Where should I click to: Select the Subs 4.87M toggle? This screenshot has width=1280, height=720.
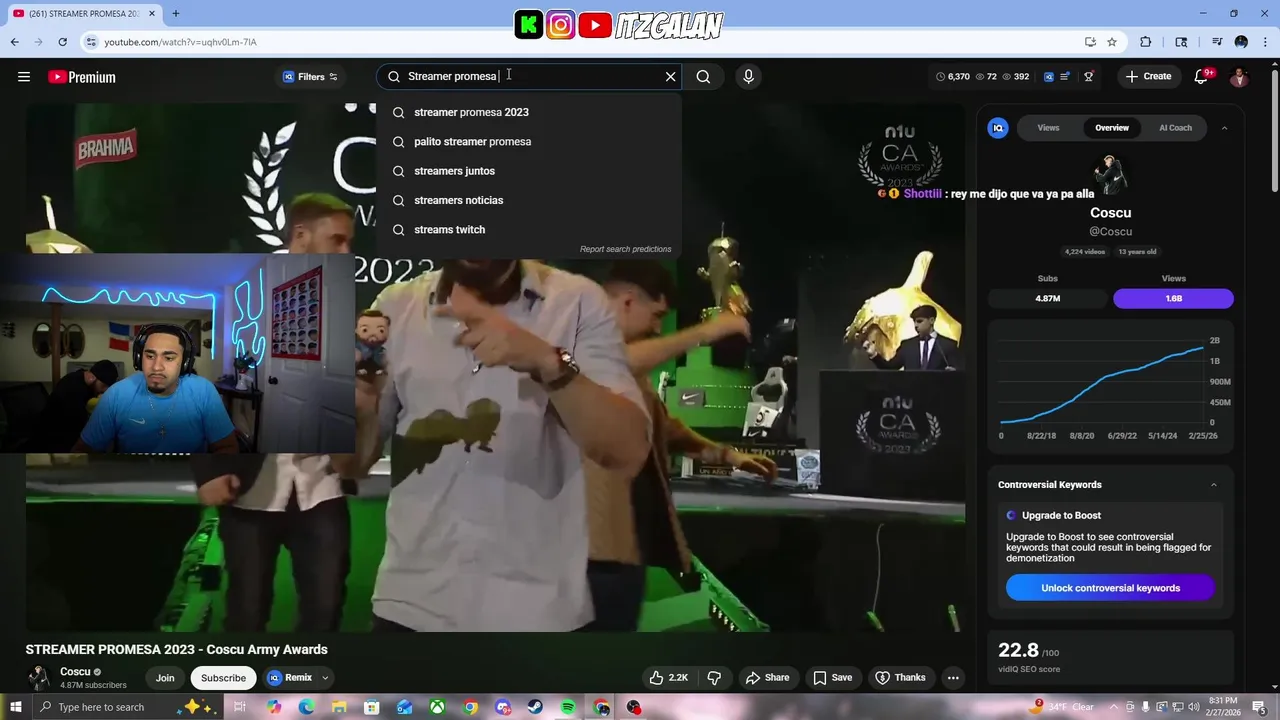click(x=1047, y=298)
